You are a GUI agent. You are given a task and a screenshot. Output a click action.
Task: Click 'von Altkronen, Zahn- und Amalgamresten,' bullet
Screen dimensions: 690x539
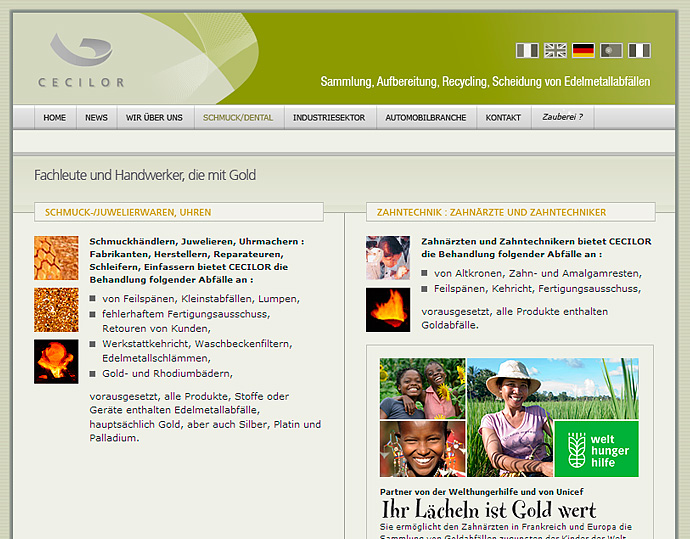point(538,273)
